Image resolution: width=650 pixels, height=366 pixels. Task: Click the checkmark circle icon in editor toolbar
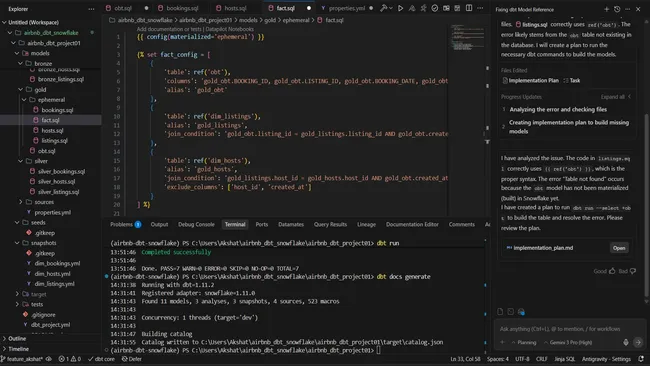click(434, 8)
